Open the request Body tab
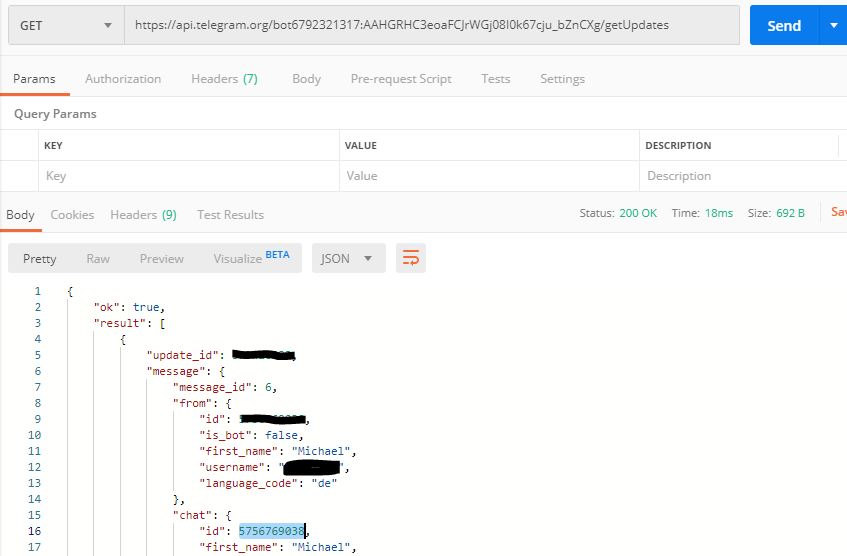 (x=306, y=79)
